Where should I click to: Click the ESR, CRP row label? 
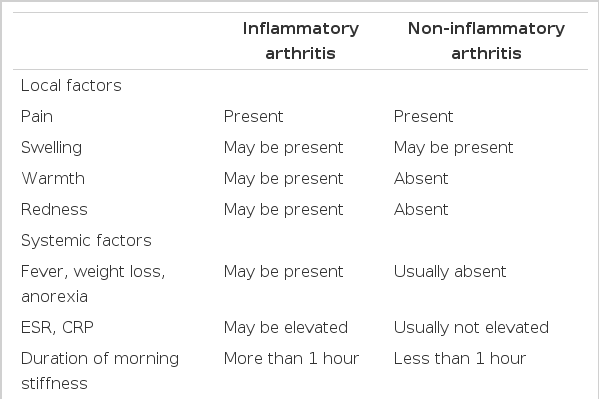click(57, 328)
